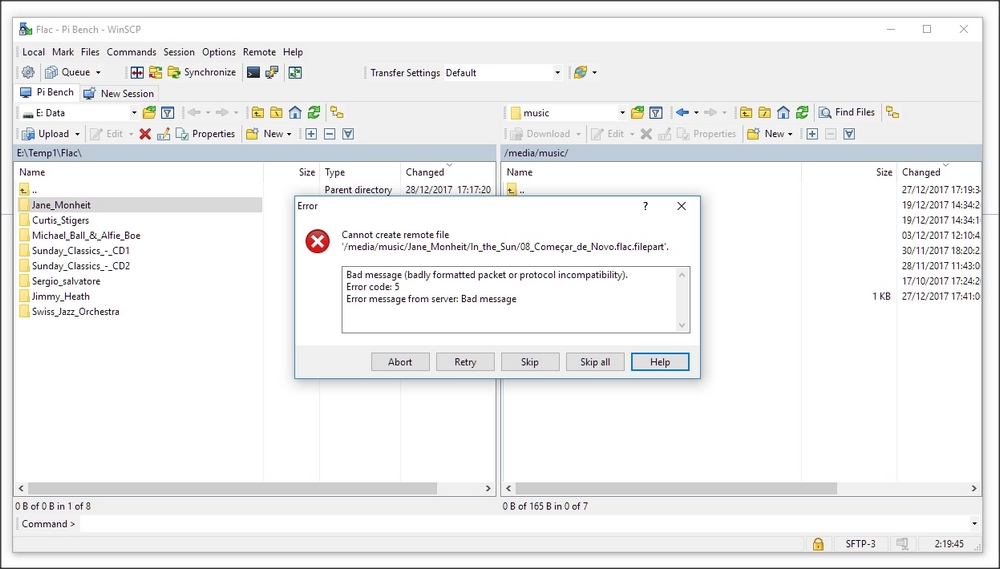Abort the failed file transfer
This screenshot has height=569, width=1000.
tap(400, 362)
